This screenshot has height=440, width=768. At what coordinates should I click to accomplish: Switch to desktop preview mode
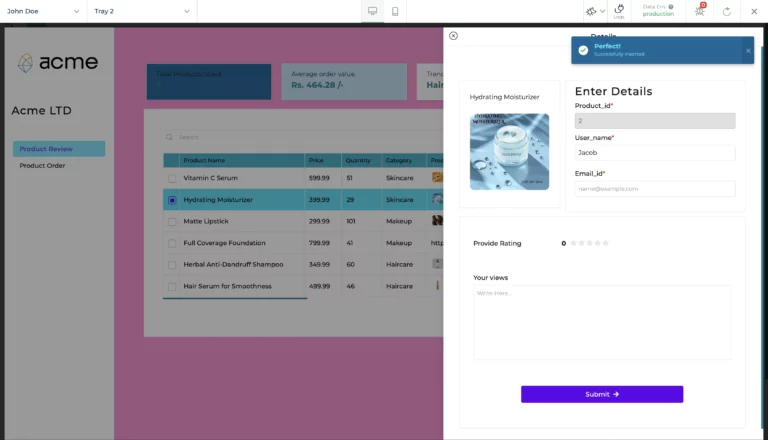[372, 11]
